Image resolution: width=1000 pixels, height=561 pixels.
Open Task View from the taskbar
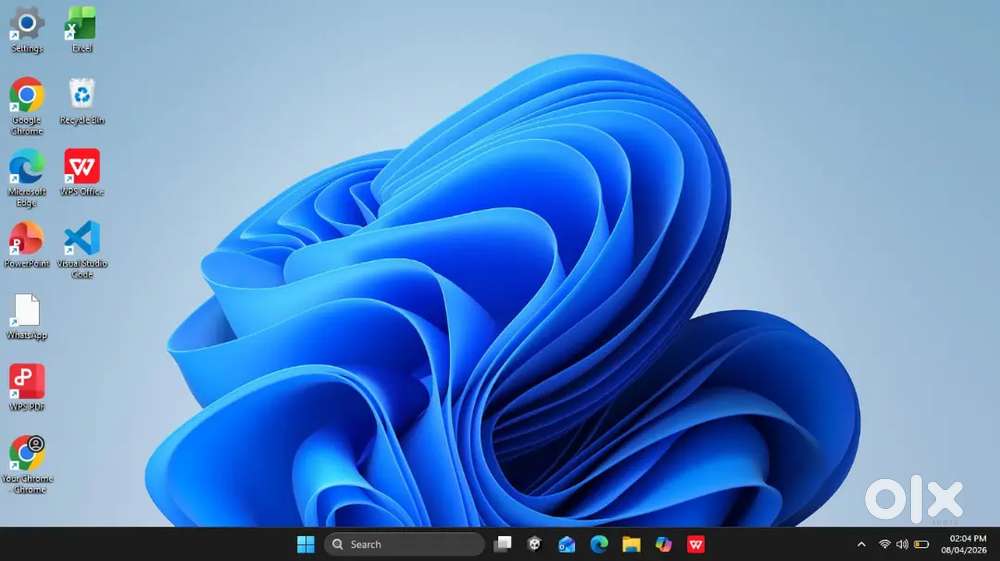coord(503,544)
